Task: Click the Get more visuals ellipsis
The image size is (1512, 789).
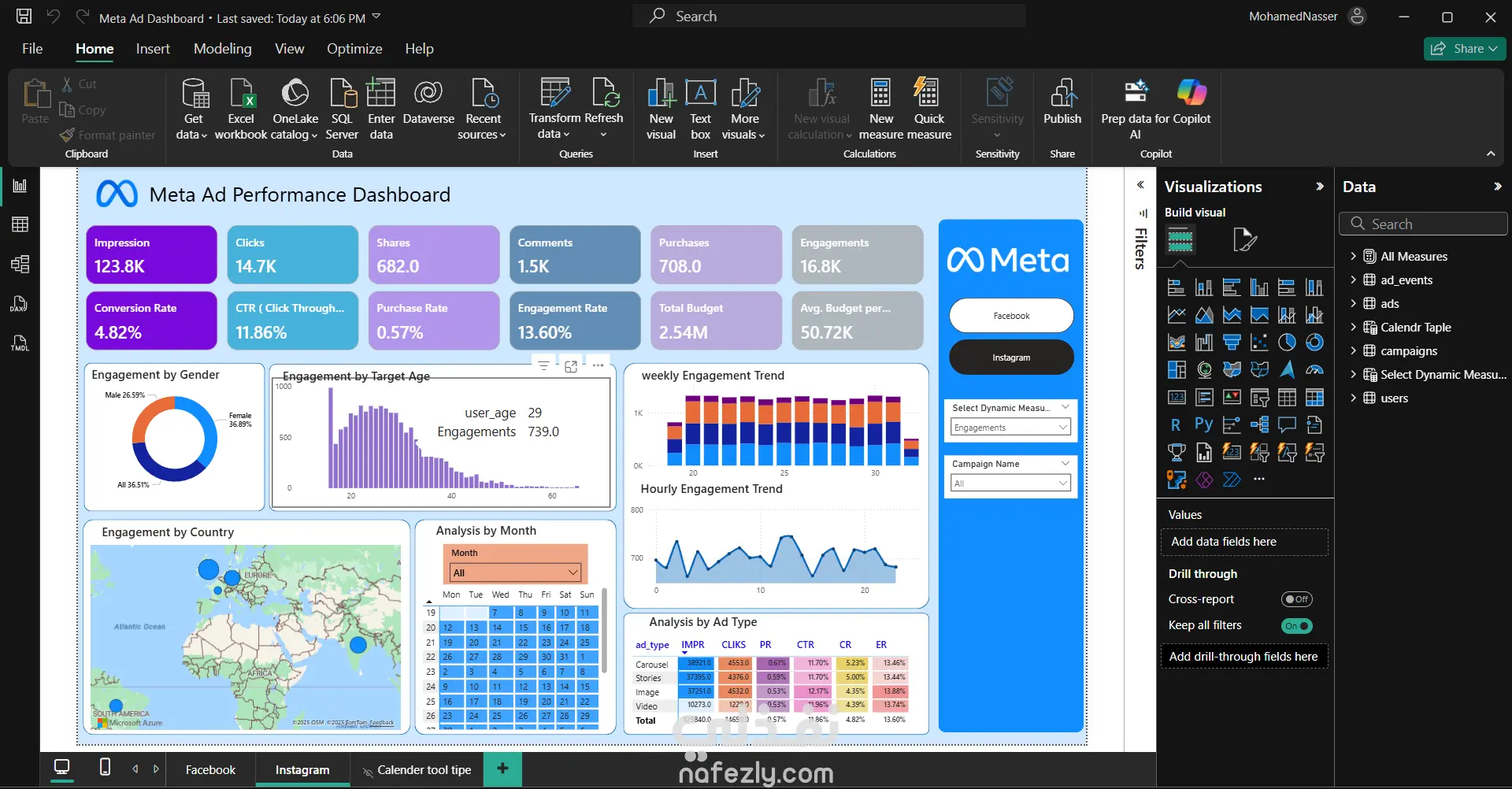Action: point(1259,480)
